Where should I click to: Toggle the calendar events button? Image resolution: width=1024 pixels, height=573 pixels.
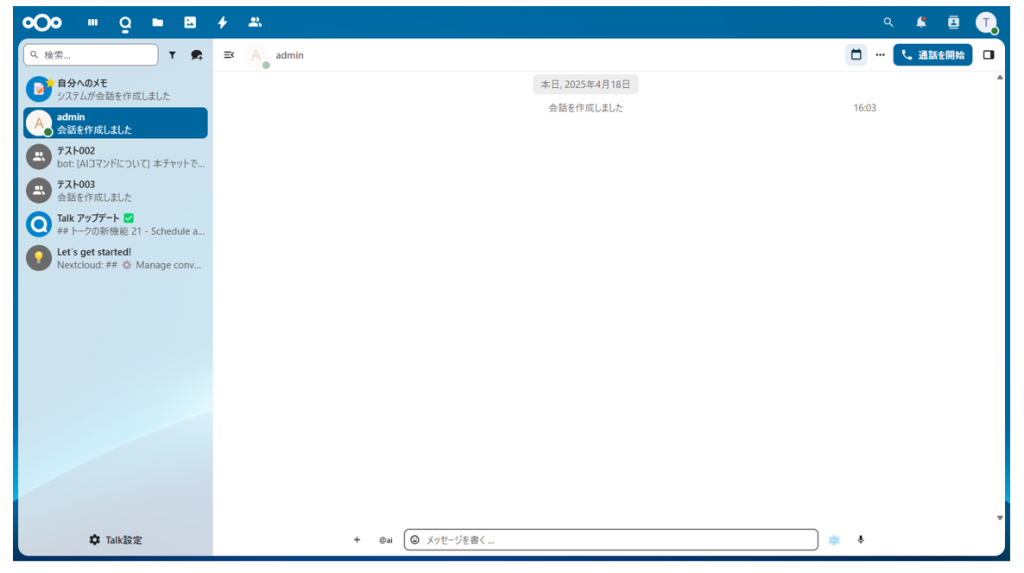[x=856, y=55]
